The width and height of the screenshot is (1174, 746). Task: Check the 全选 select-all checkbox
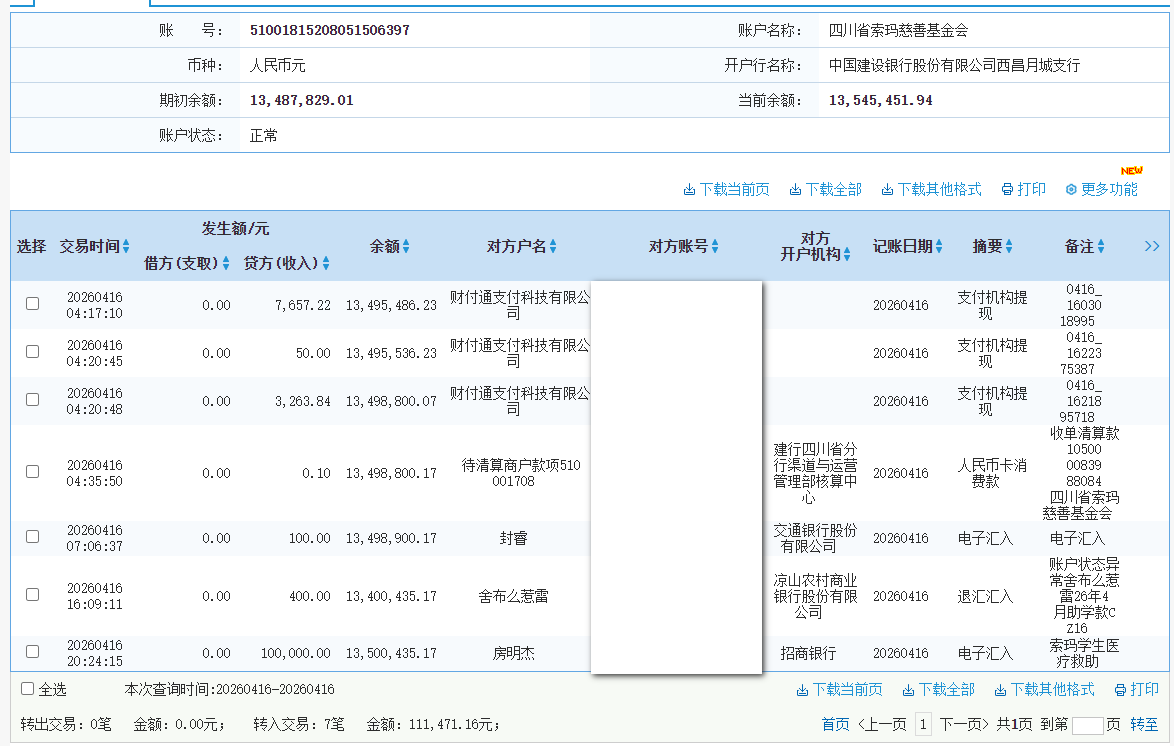click(25, 689)
